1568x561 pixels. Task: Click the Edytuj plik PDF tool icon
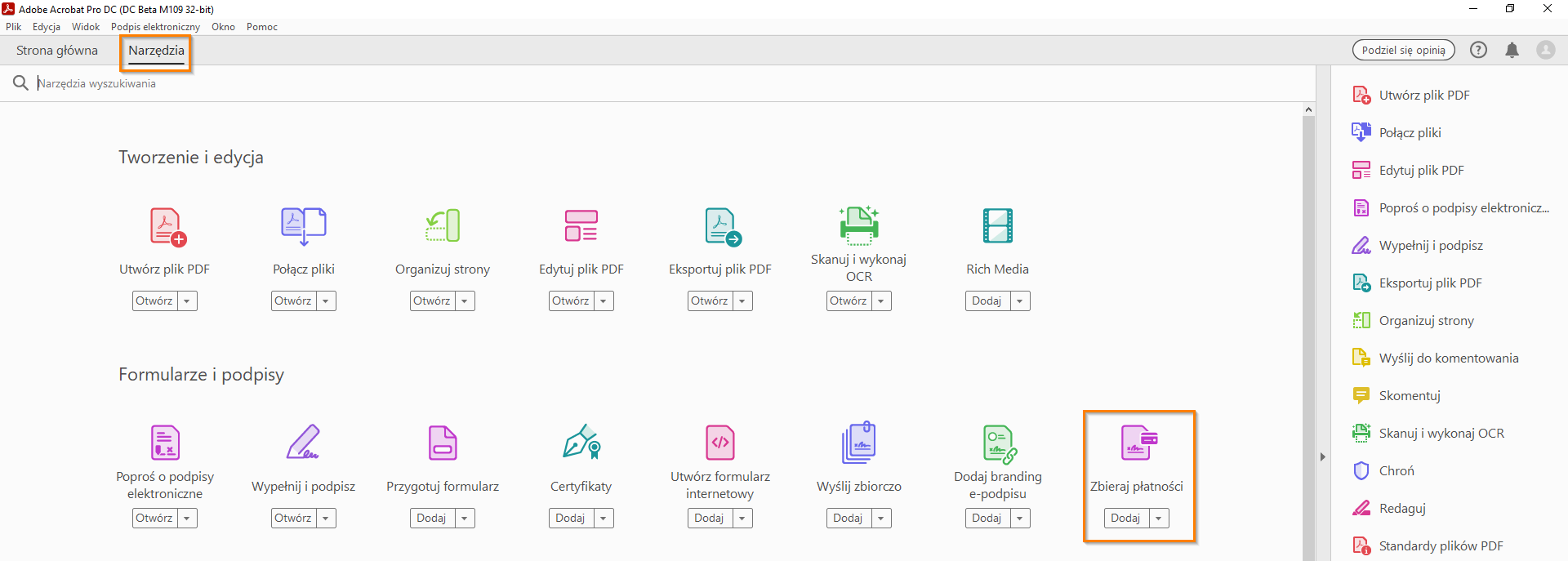581,225
